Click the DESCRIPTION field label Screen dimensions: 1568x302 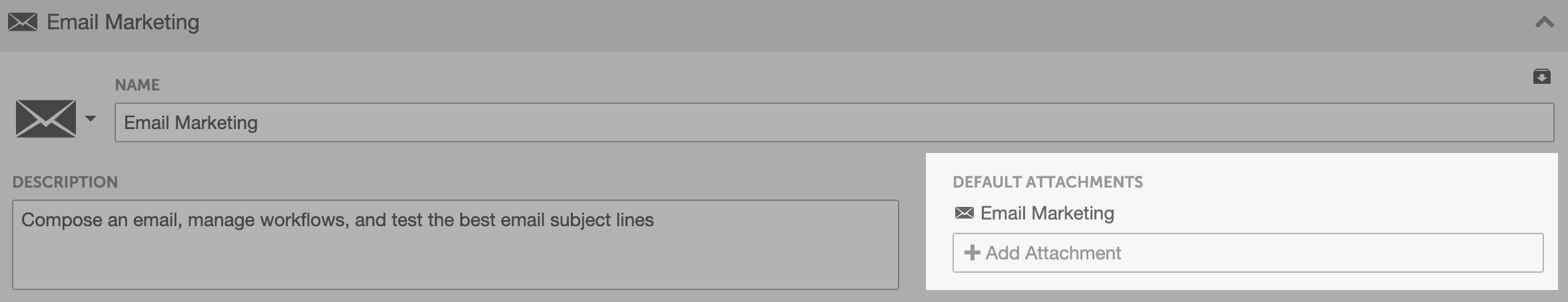pyautogui.click(x=65, y=182)
